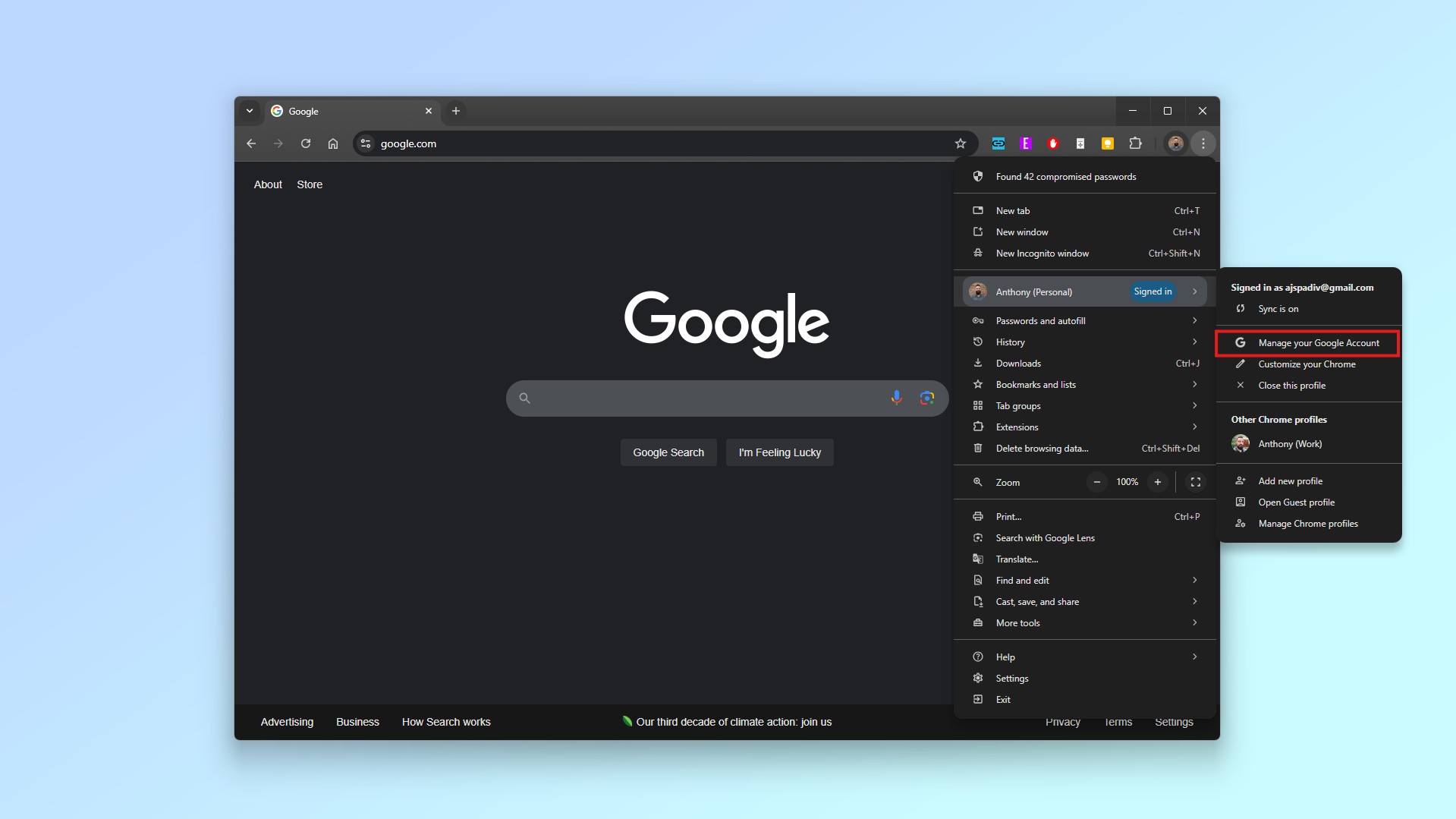Click the Home button in toolbar

(x=332, y=143)
